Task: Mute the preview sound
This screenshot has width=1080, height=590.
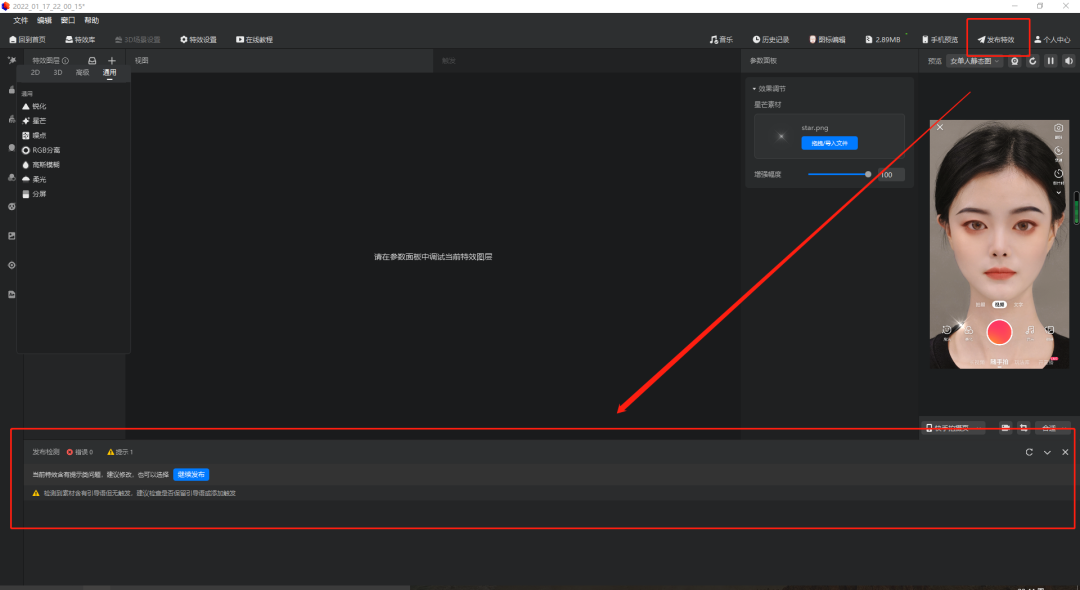Action: coord(1068,61)
